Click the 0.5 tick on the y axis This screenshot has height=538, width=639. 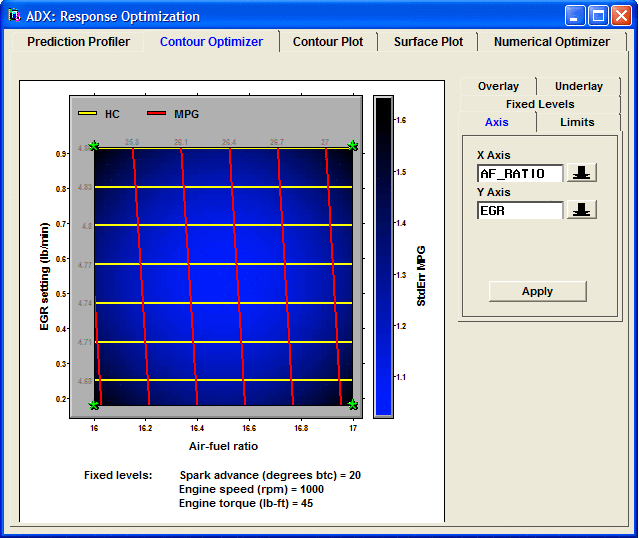click(x=61, y=294)
